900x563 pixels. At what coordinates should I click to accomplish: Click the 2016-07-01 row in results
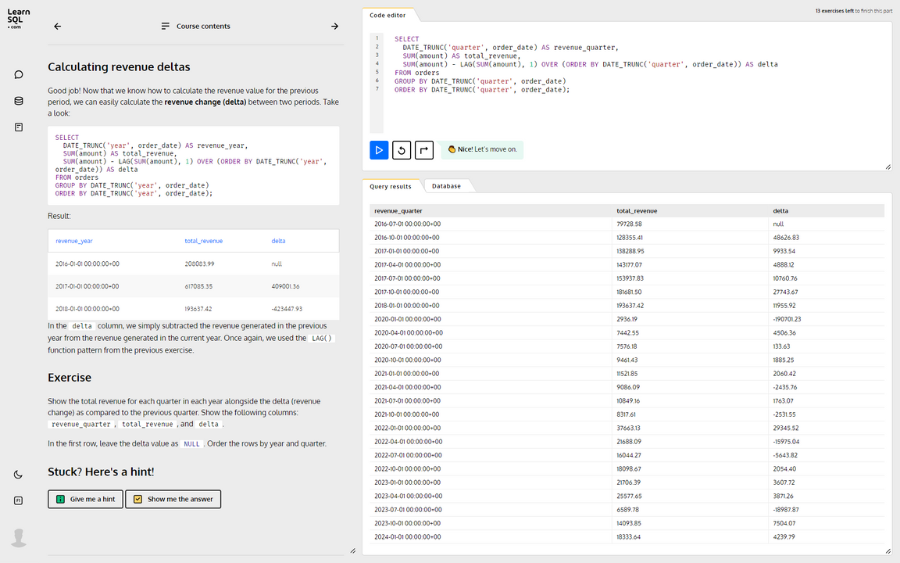(x=627, y=224)
